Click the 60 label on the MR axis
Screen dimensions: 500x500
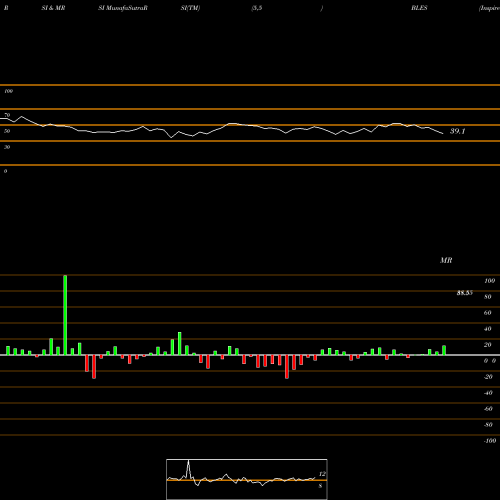point(488,313)
